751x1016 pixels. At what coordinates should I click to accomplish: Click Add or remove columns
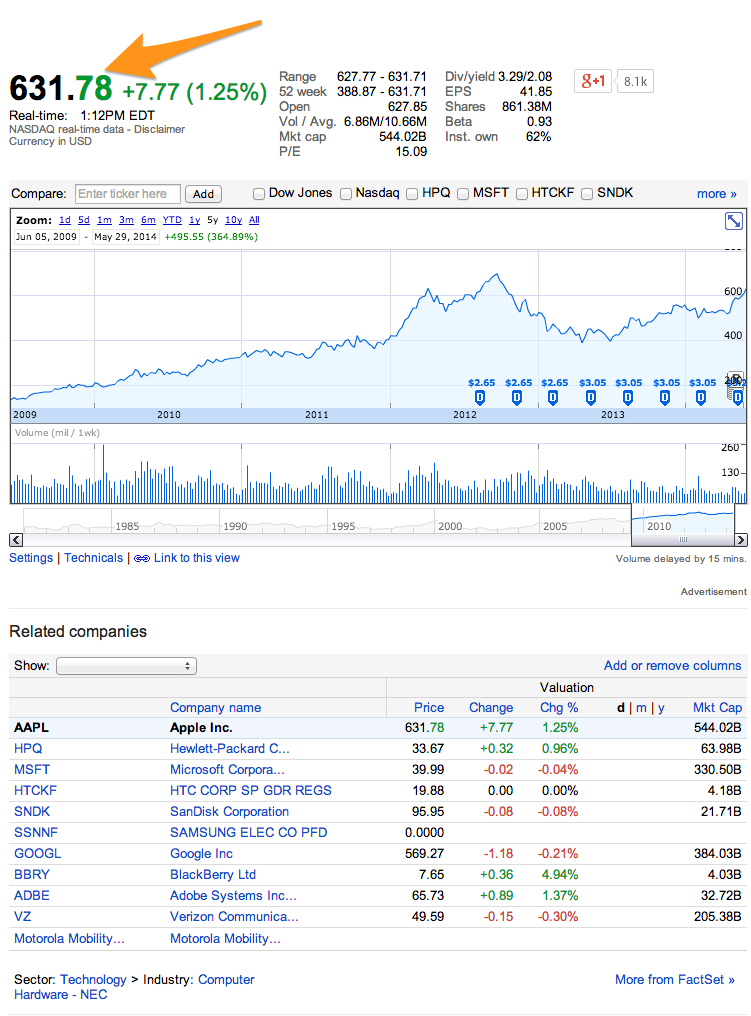[x=673, y=665]
